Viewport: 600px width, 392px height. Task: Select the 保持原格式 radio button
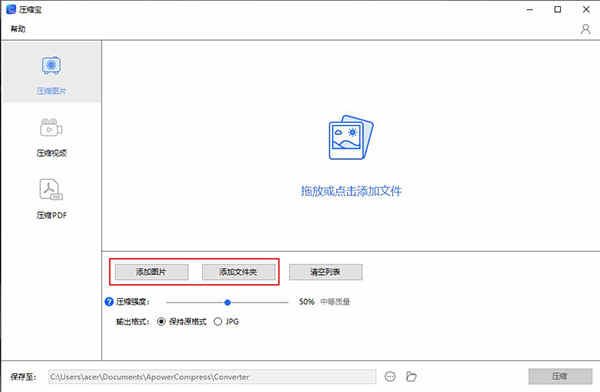161,322
